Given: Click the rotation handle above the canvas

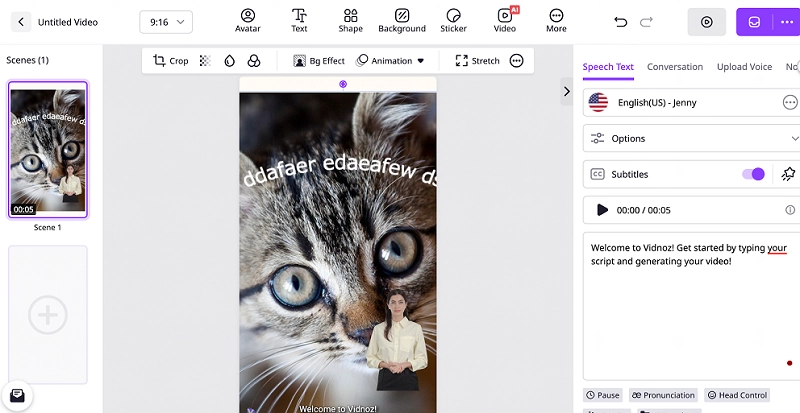Looking at the screenshot, I should pyautogui.click(x=343, y=84).
